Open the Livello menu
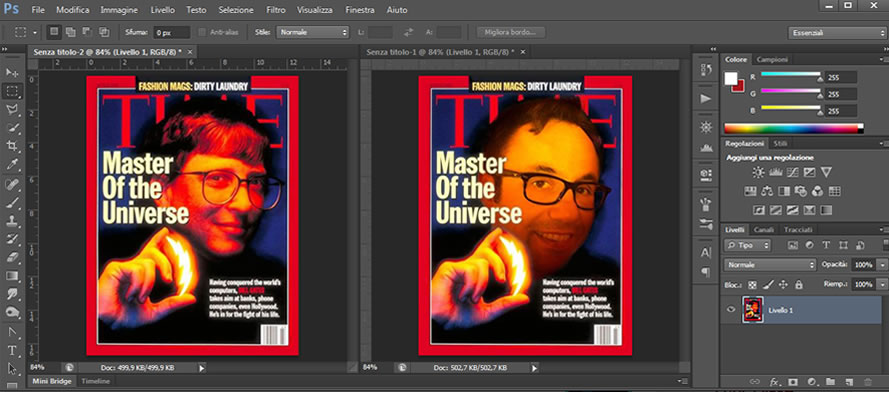 pos(163,10)
